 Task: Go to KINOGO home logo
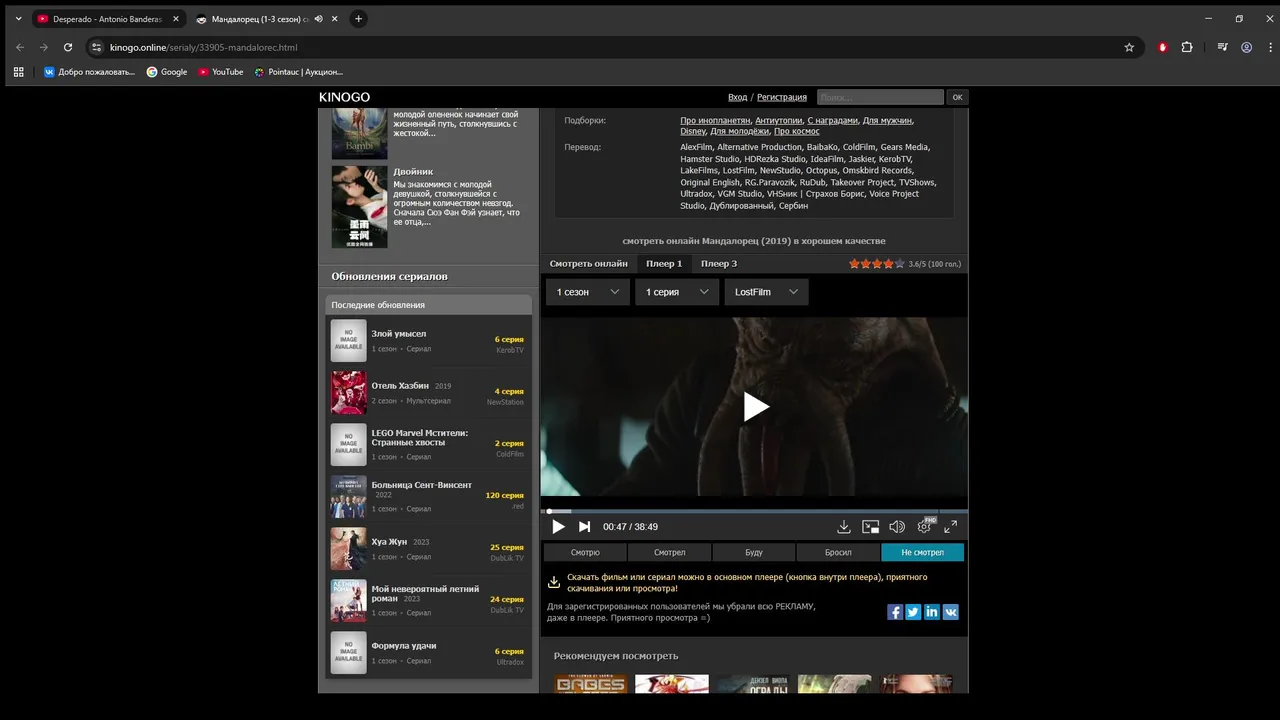(x=345, y=97)
